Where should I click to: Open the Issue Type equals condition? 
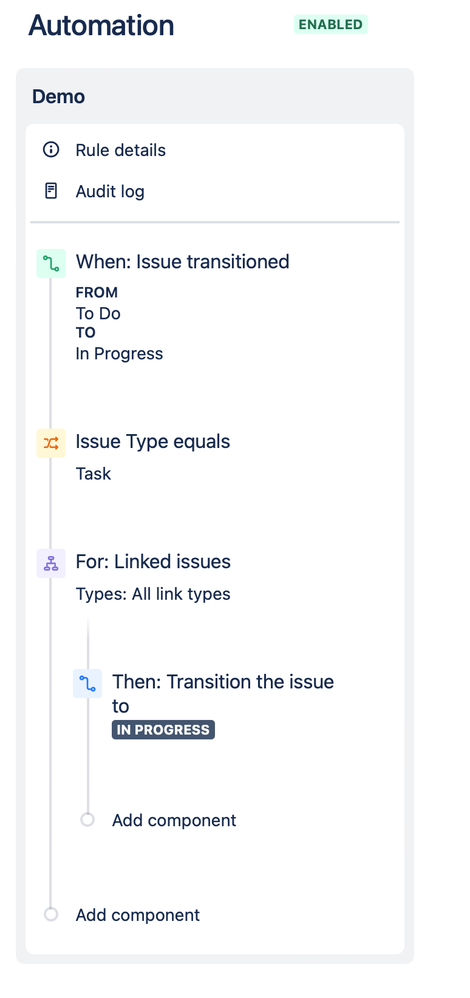click(153, 442)
